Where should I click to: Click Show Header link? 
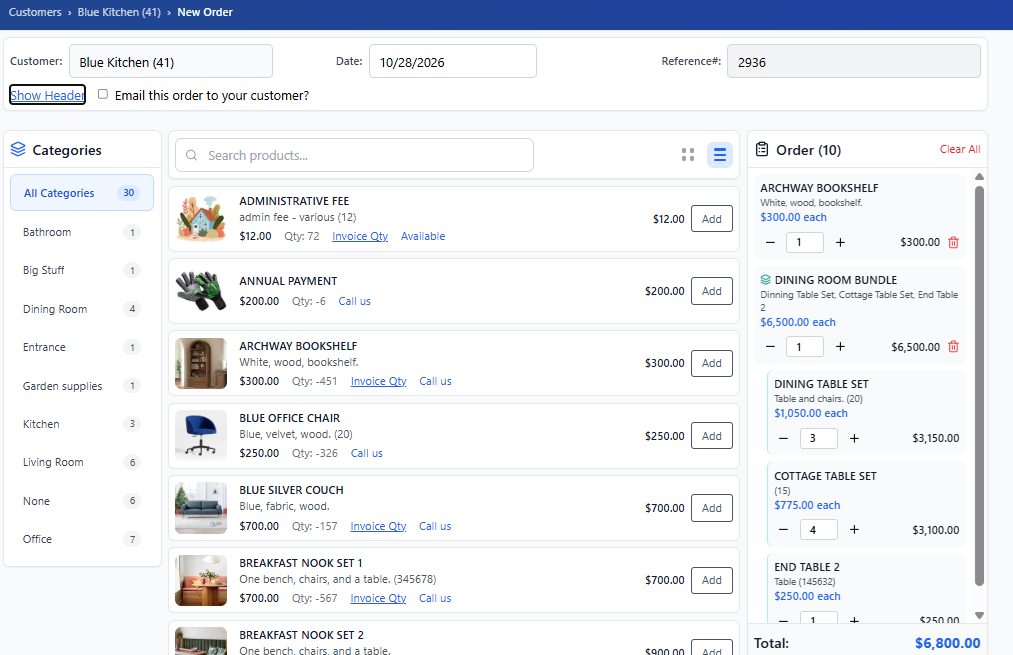(47, 95)
